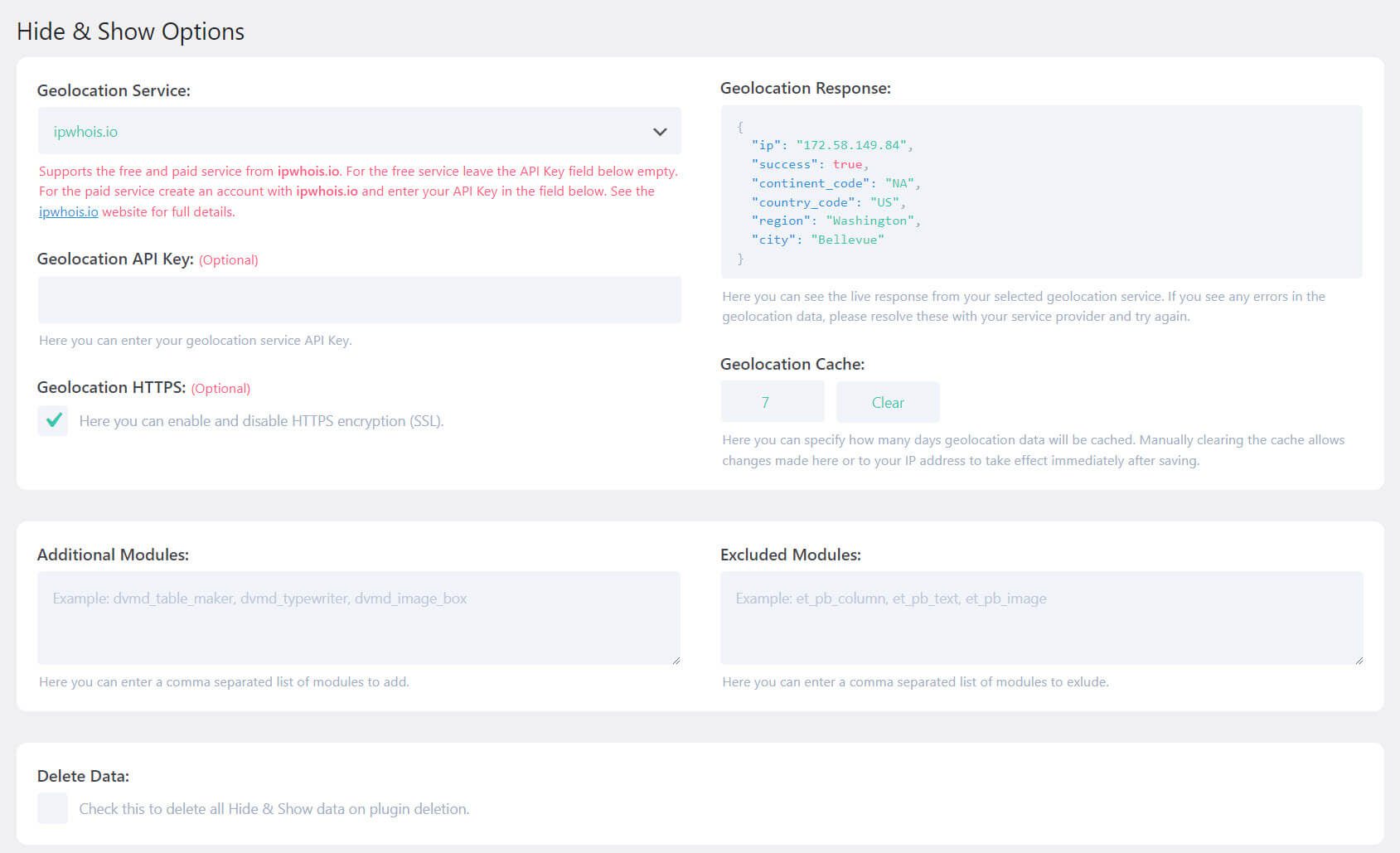Click the Geolocation API Key input field
Viewport: 1400px width, 853px height.
point(358,299)
